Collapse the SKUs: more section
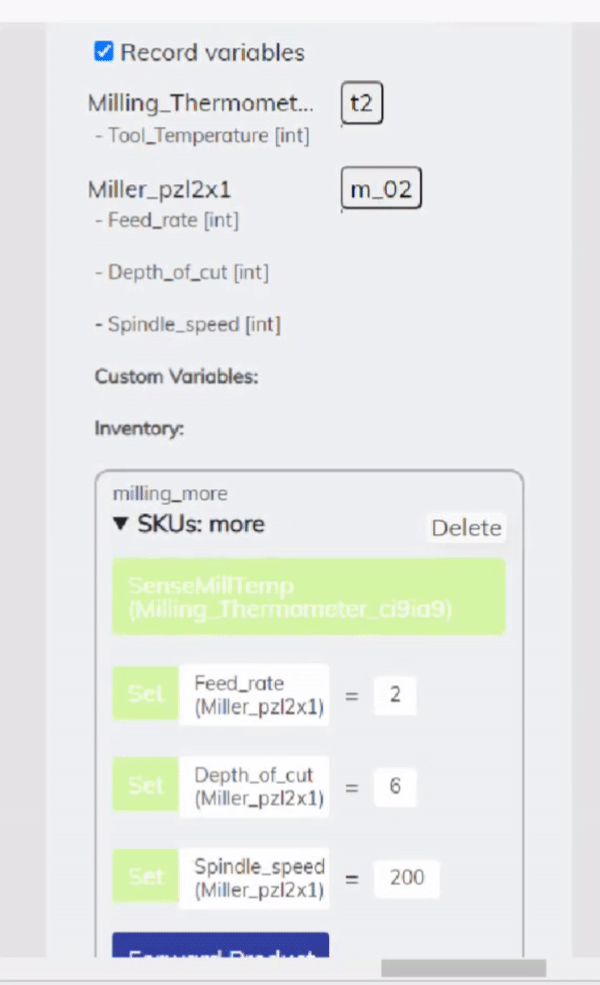 click(120, 524)
